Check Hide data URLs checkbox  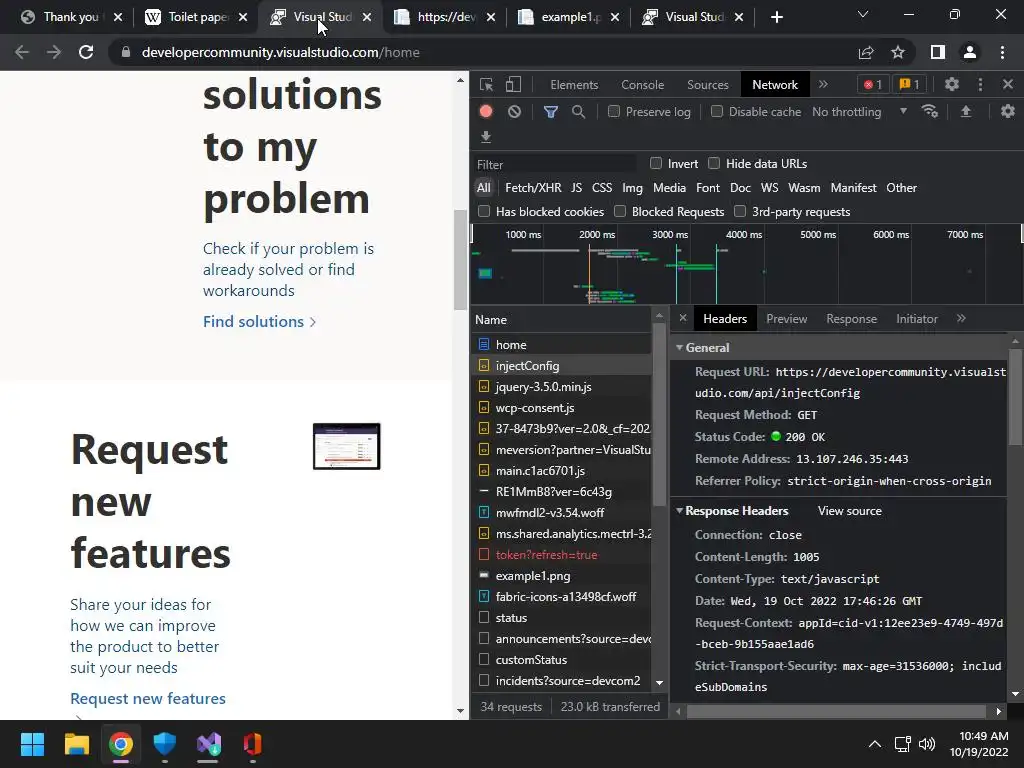[x=714, y=163]
